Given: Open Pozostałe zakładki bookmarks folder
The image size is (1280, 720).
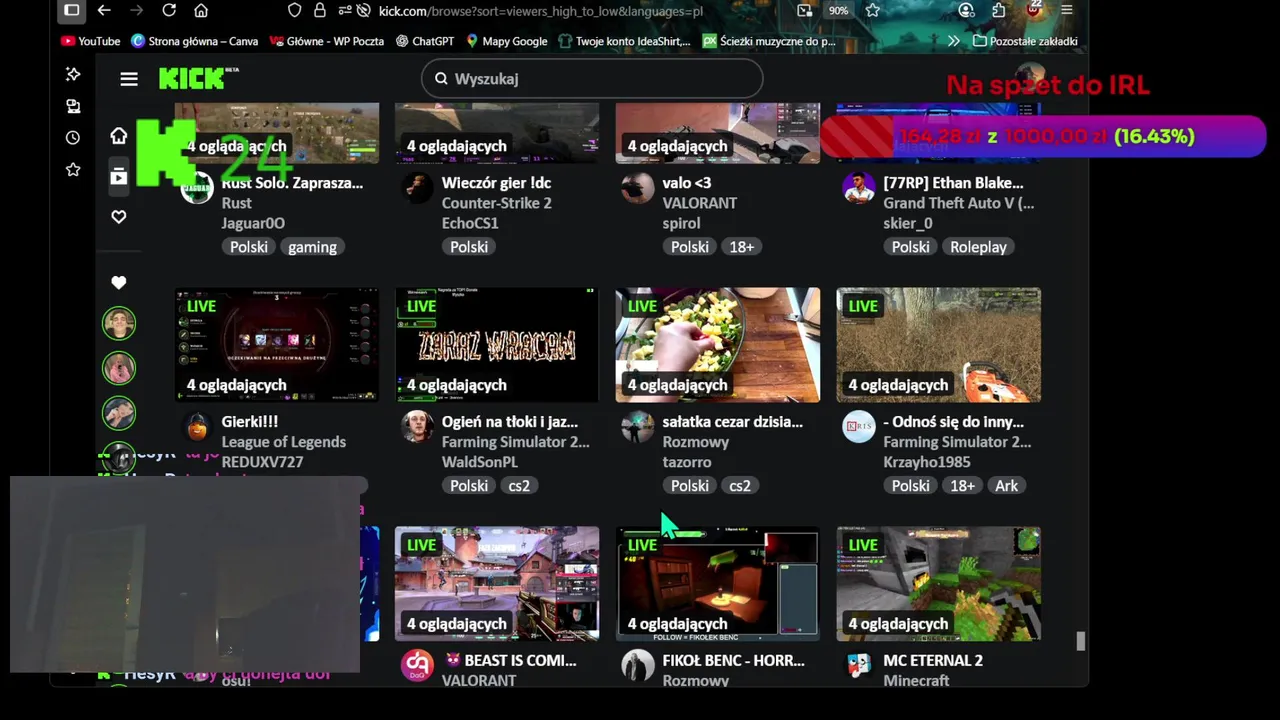Looking at the screenshot, I should tap(1025, 41).
